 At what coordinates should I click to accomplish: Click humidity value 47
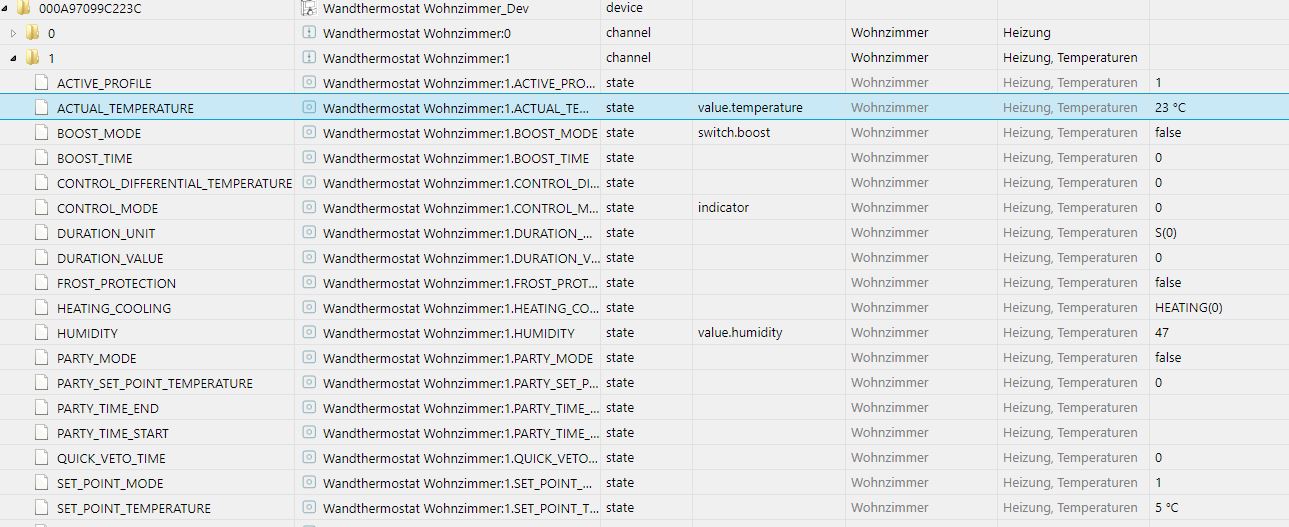tap(1162, 332)
